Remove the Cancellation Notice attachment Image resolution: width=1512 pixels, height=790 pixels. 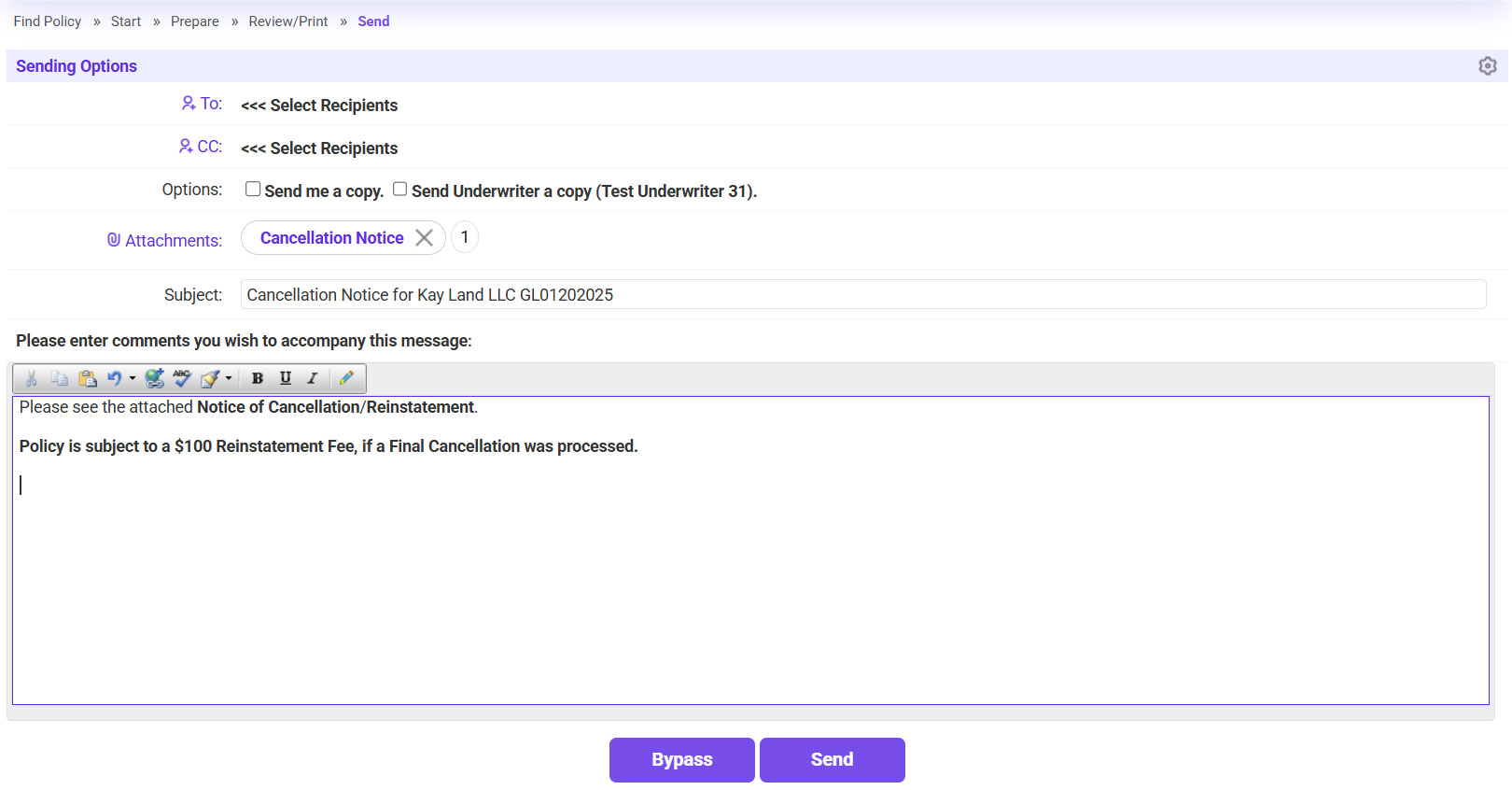(x=424, y=238)
